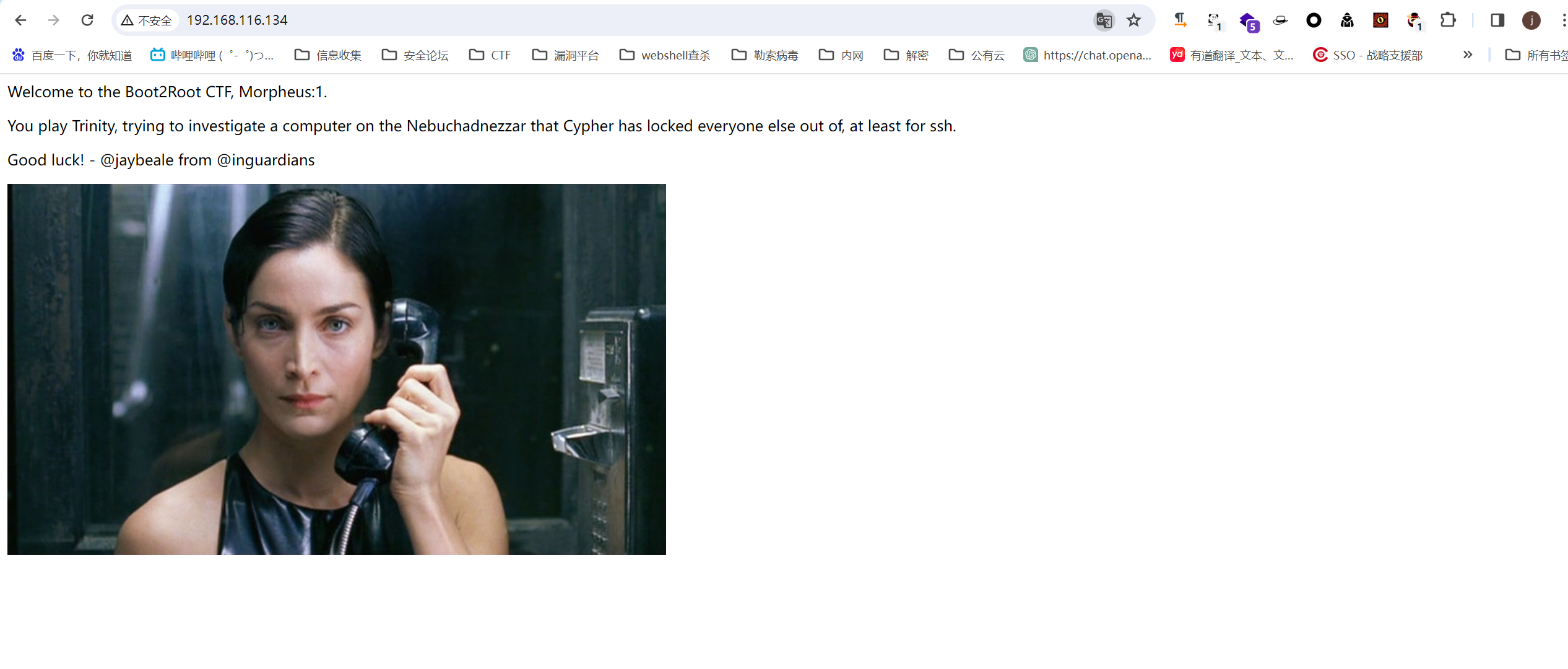
Task: Click the address bar showing 192.168.116.134
Action: click(557, 20)
